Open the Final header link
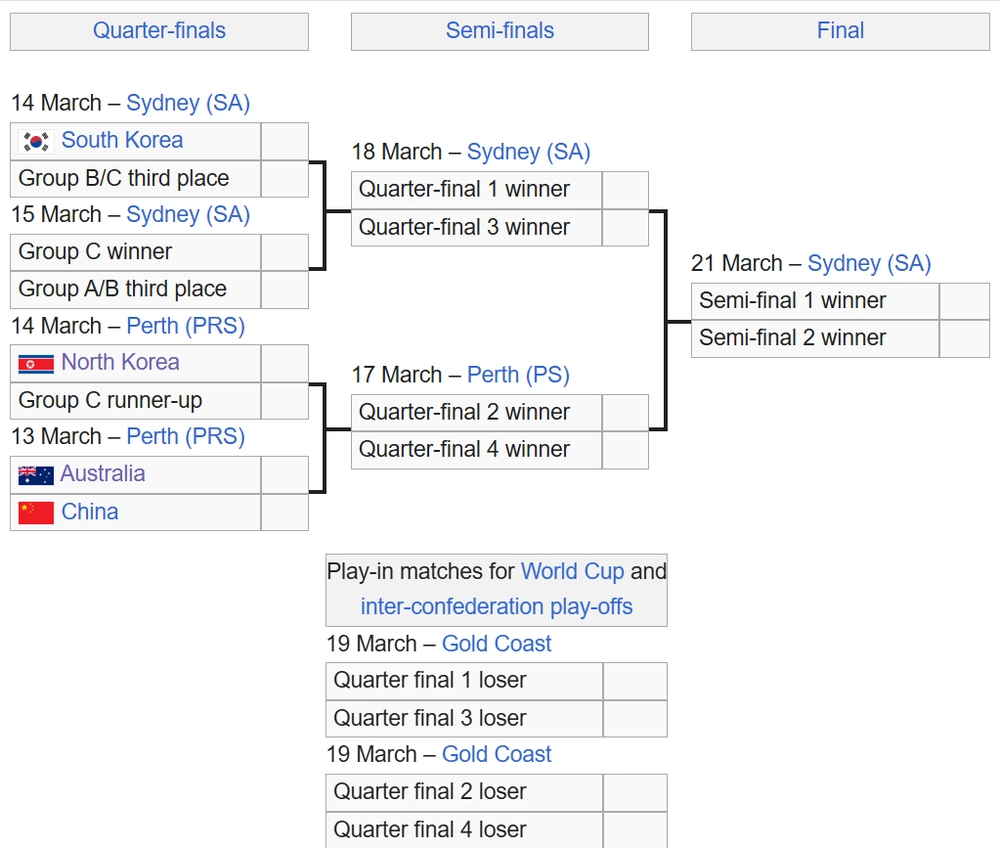Viewport: 1000px width, 848px height. point(840,31)
